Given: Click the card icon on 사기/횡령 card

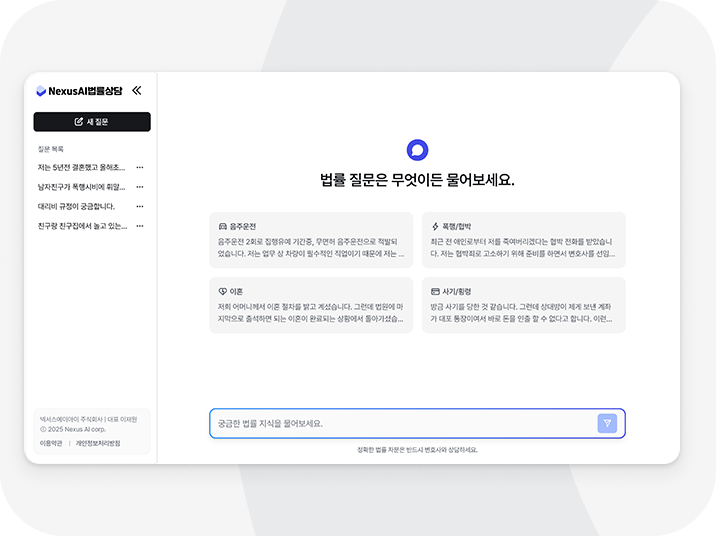Looking at the screenshot, I should point(435,291).
